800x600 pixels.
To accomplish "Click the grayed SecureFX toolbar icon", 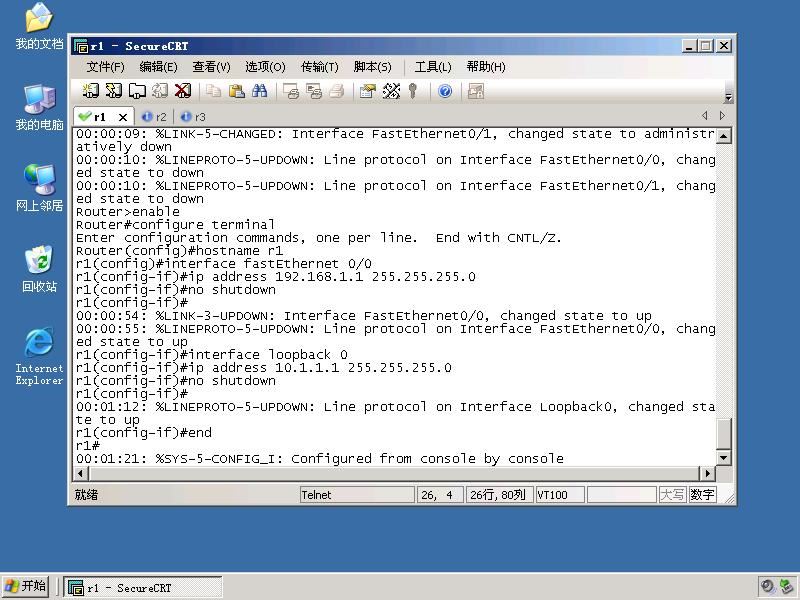I will point(476,91).
